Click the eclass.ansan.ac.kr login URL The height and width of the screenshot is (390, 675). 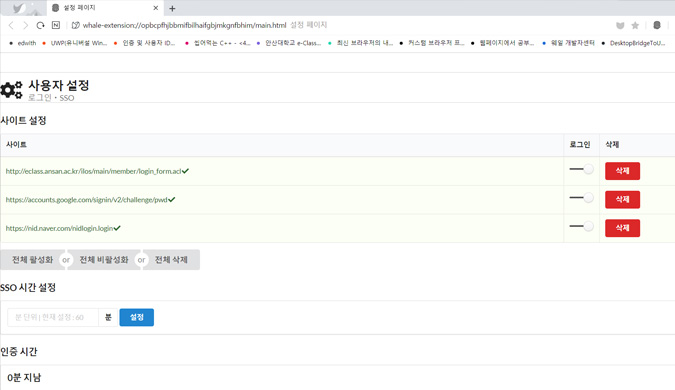coord(93,171)
